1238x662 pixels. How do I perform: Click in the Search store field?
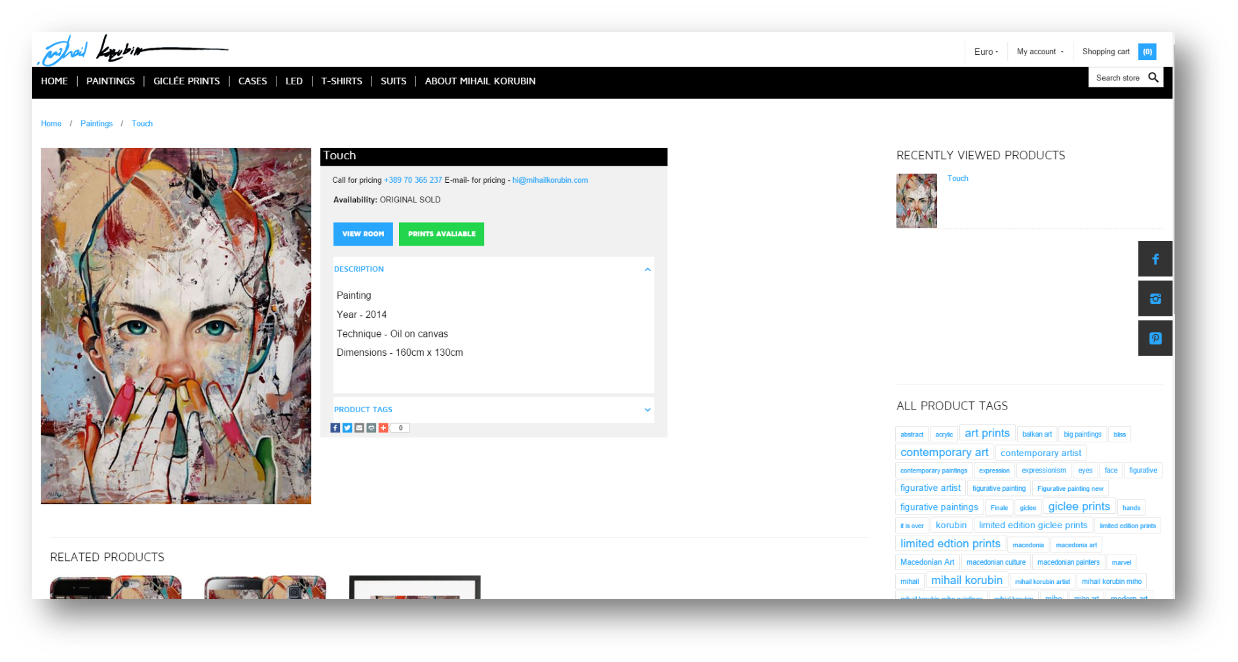(x=1118, y=77)
